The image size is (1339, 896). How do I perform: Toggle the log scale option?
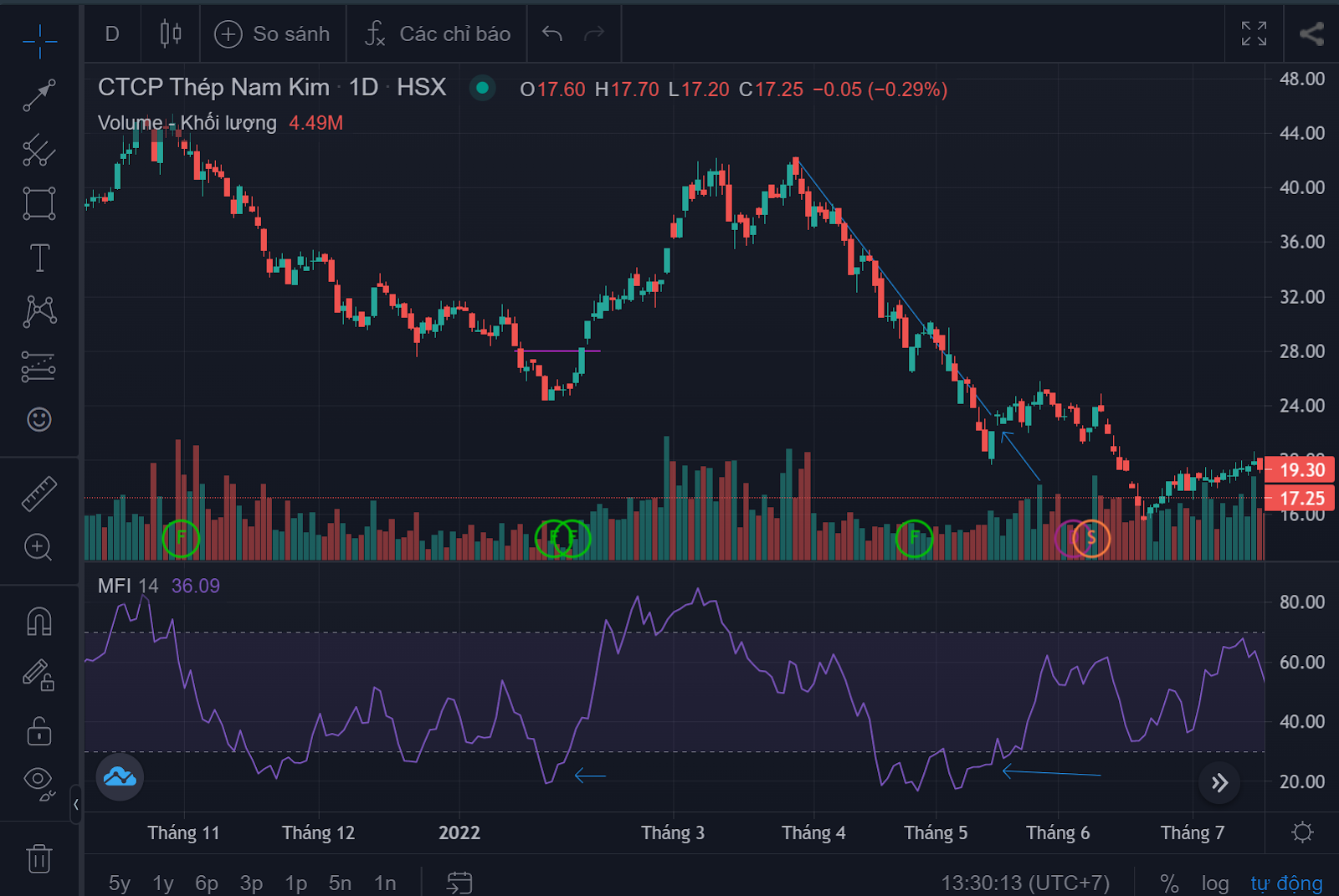1214,883
